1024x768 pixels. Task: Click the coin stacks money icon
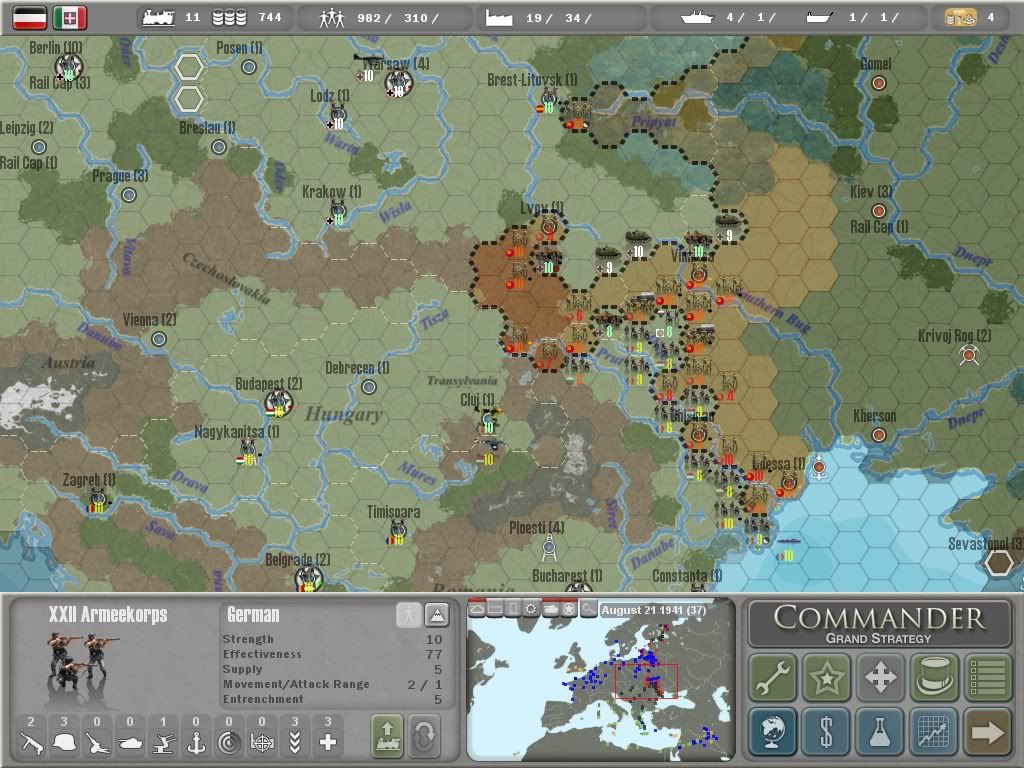tap(229, 18)
